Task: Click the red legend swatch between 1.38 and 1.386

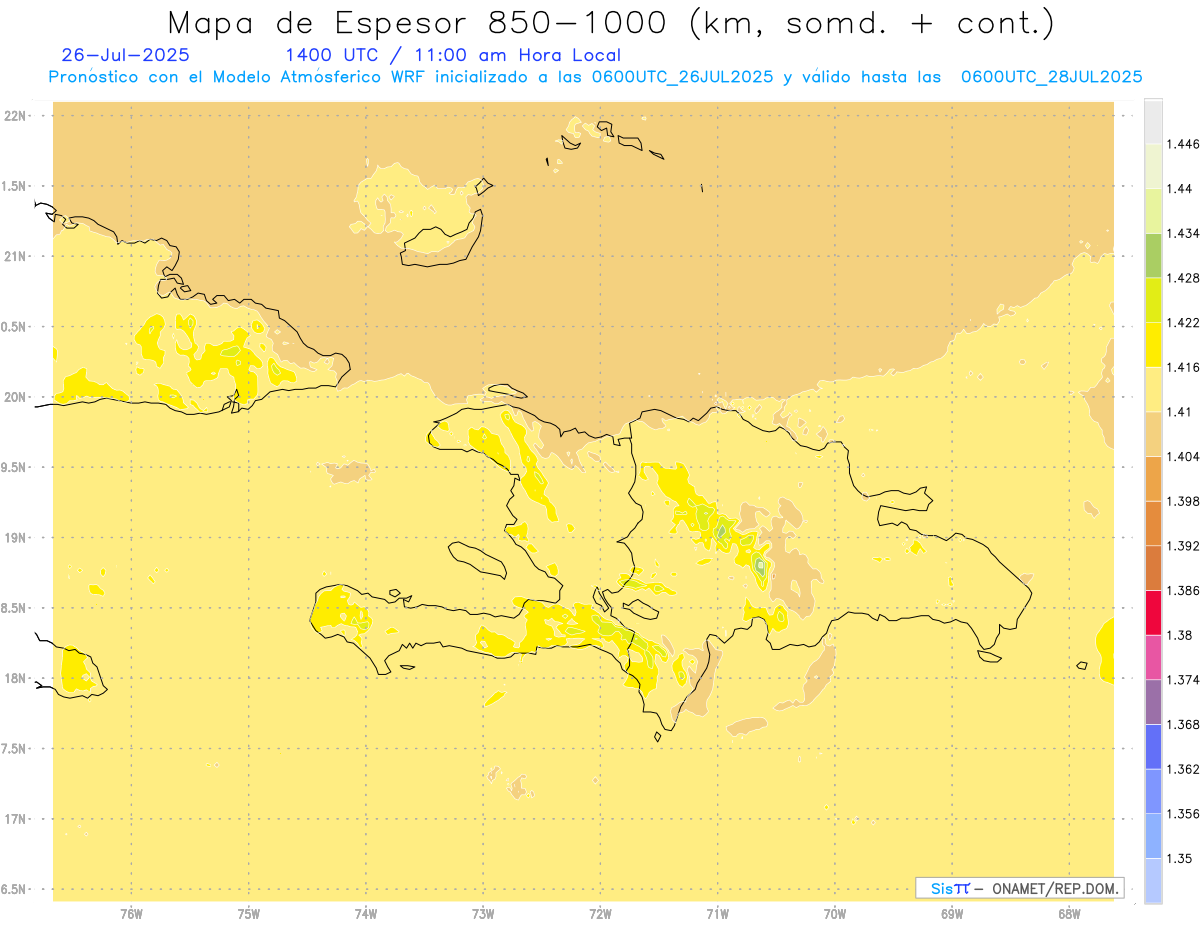Action: click(1153, 612)
